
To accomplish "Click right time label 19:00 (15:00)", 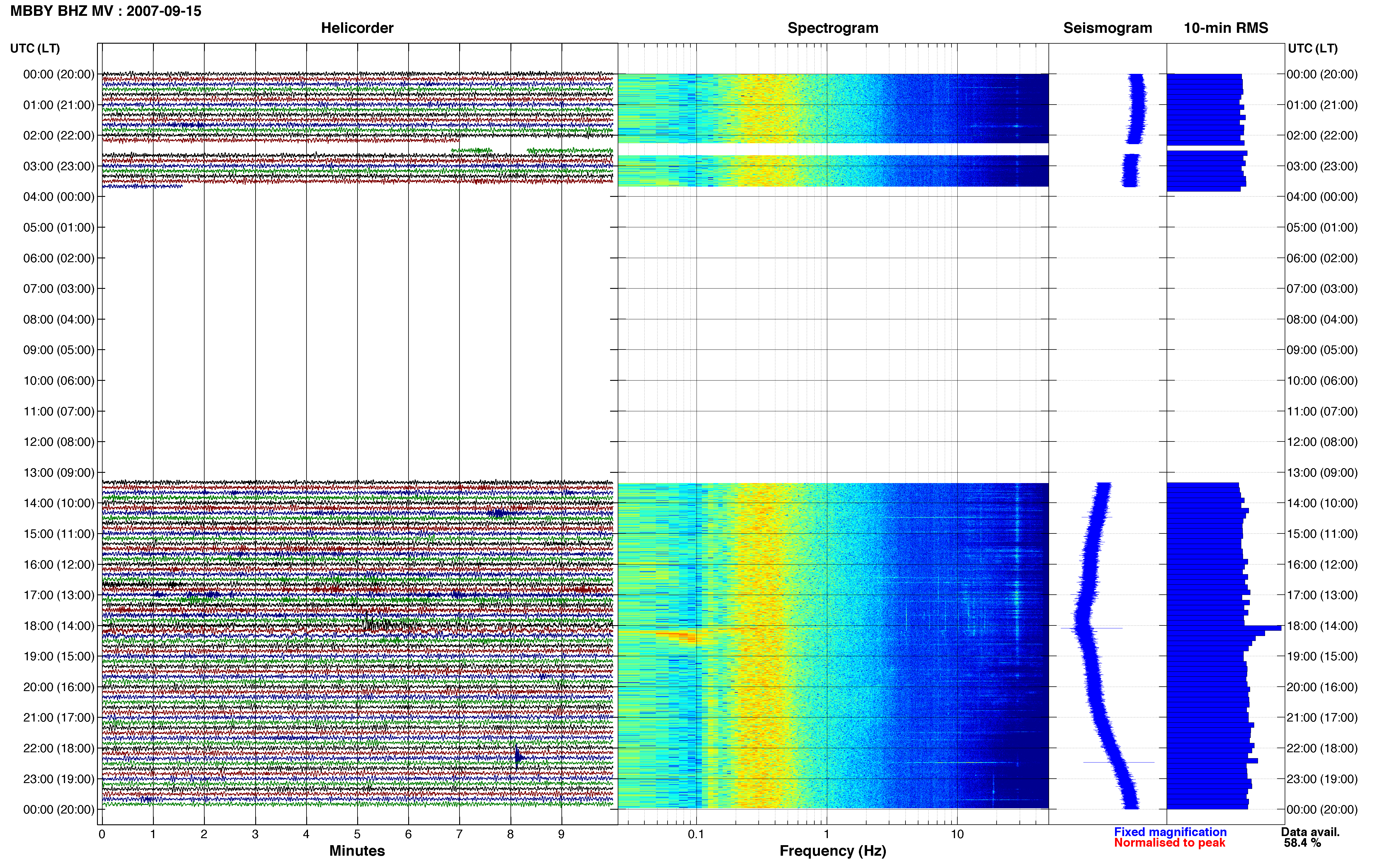I will coord(1322,656).
